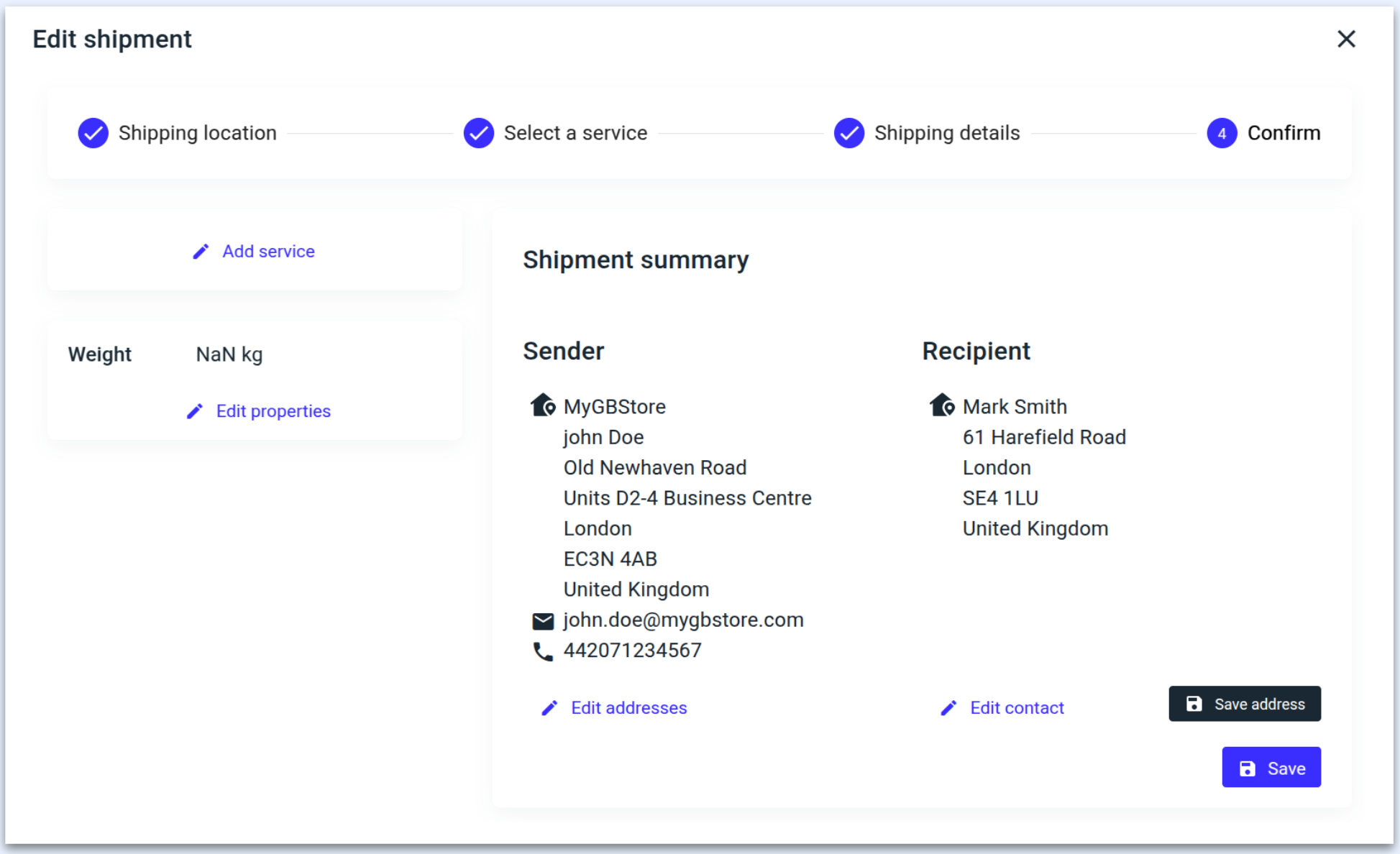Image resolution: width=1400 pixels, height=854 pixels.
Task: Open the Add service link
Action: [268, 252]
